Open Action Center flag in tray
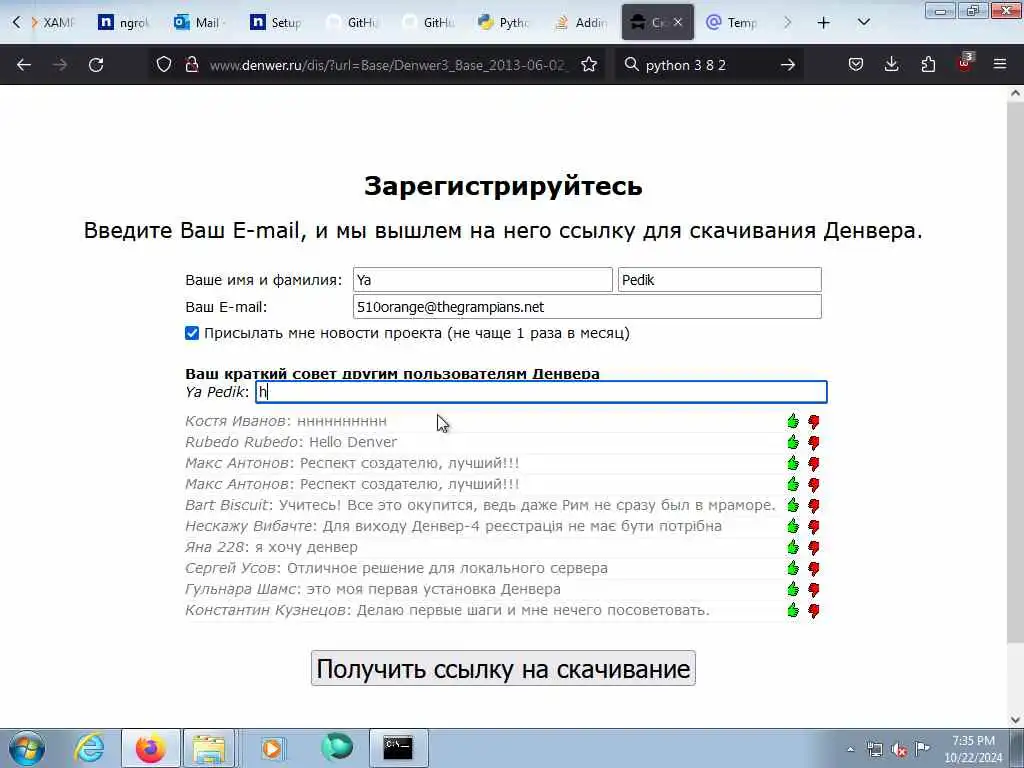This screenshot has width=1024, height=768. point(922,749)
